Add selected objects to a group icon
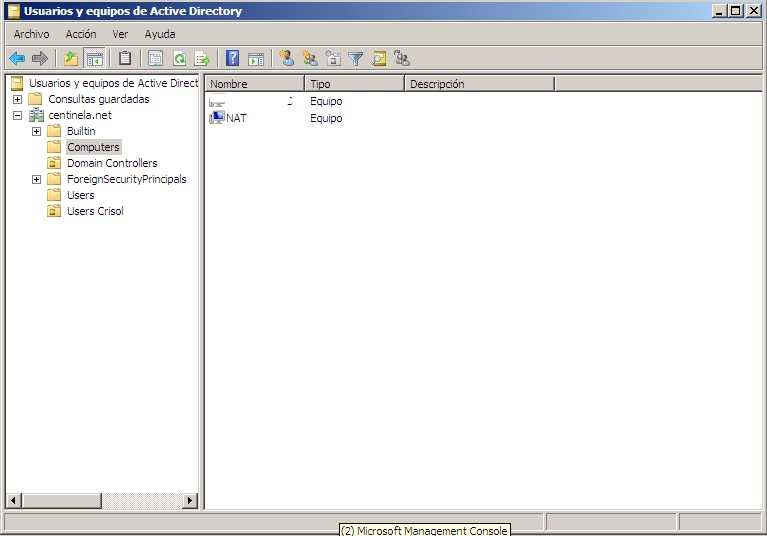Screen dimensions: 767x536 pyautogui.click(x=402, y=59)
